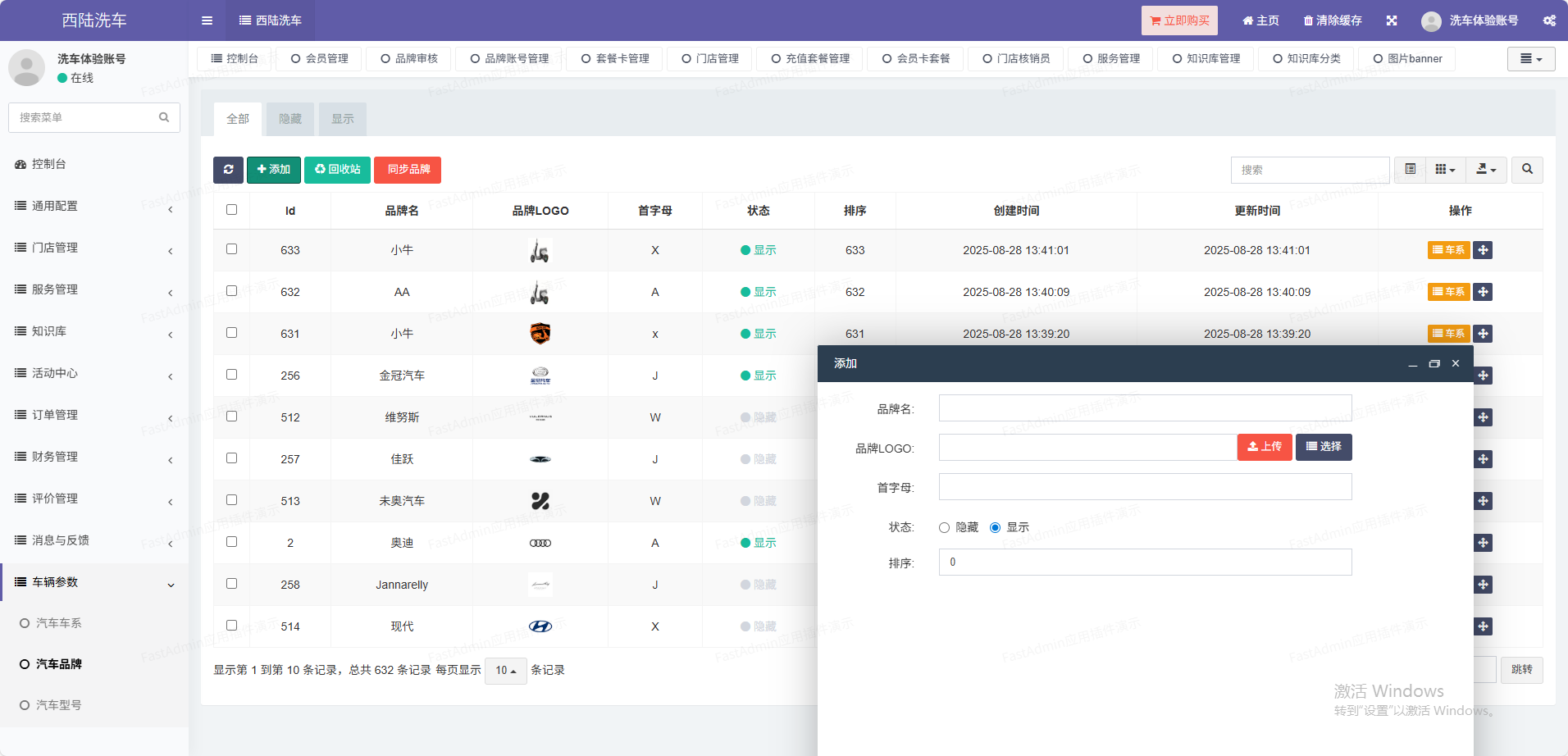Select the 隐藏 radio option in dialog
Screen dimensions: 1568x756
point(945,528)
